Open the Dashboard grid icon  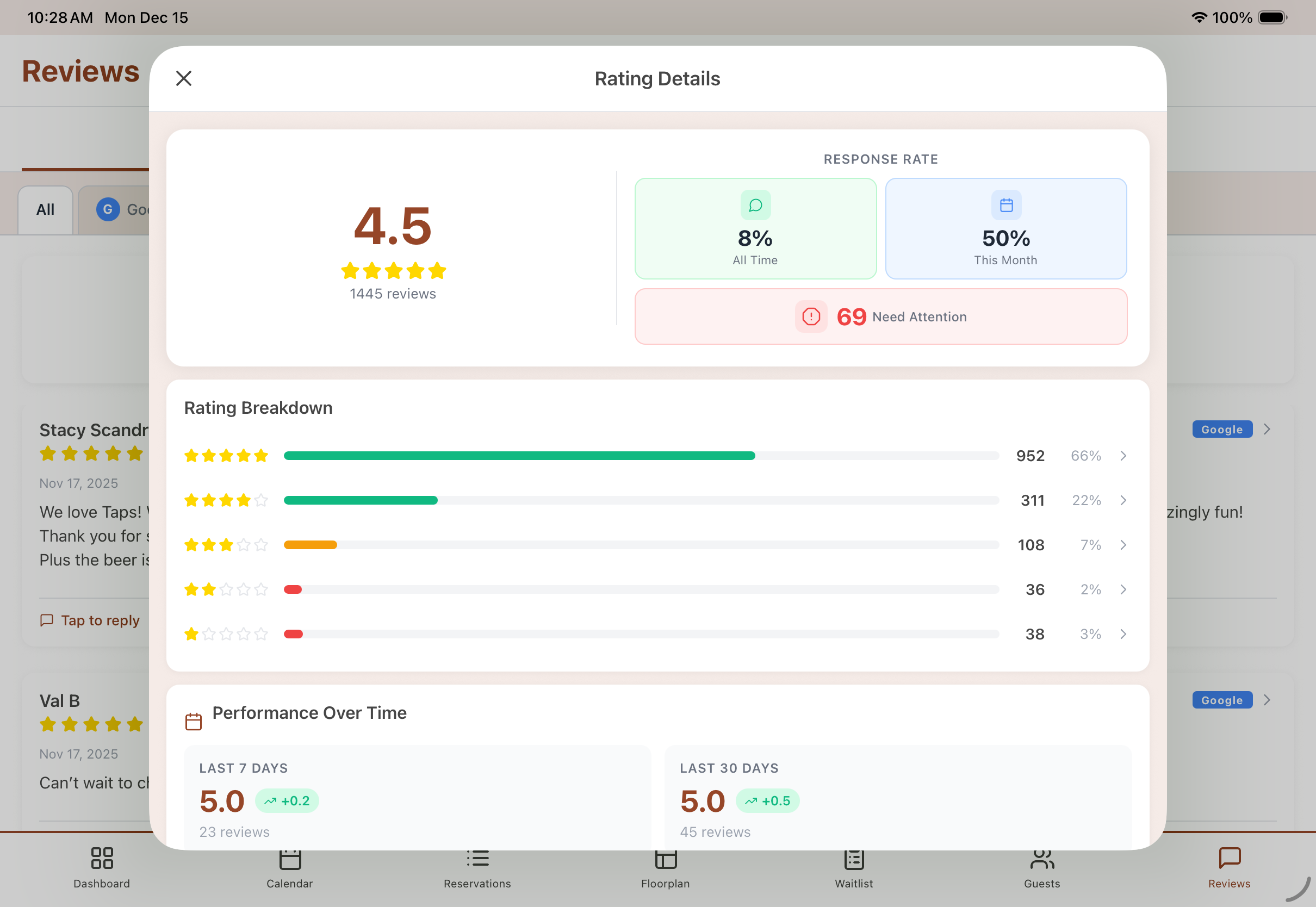pyautogui.click(x=102, y=858)
